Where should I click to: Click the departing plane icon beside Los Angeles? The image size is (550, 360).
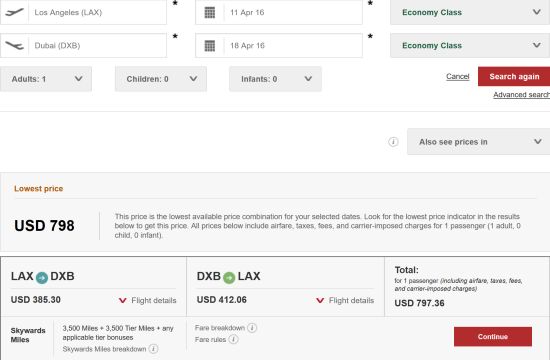15,12
